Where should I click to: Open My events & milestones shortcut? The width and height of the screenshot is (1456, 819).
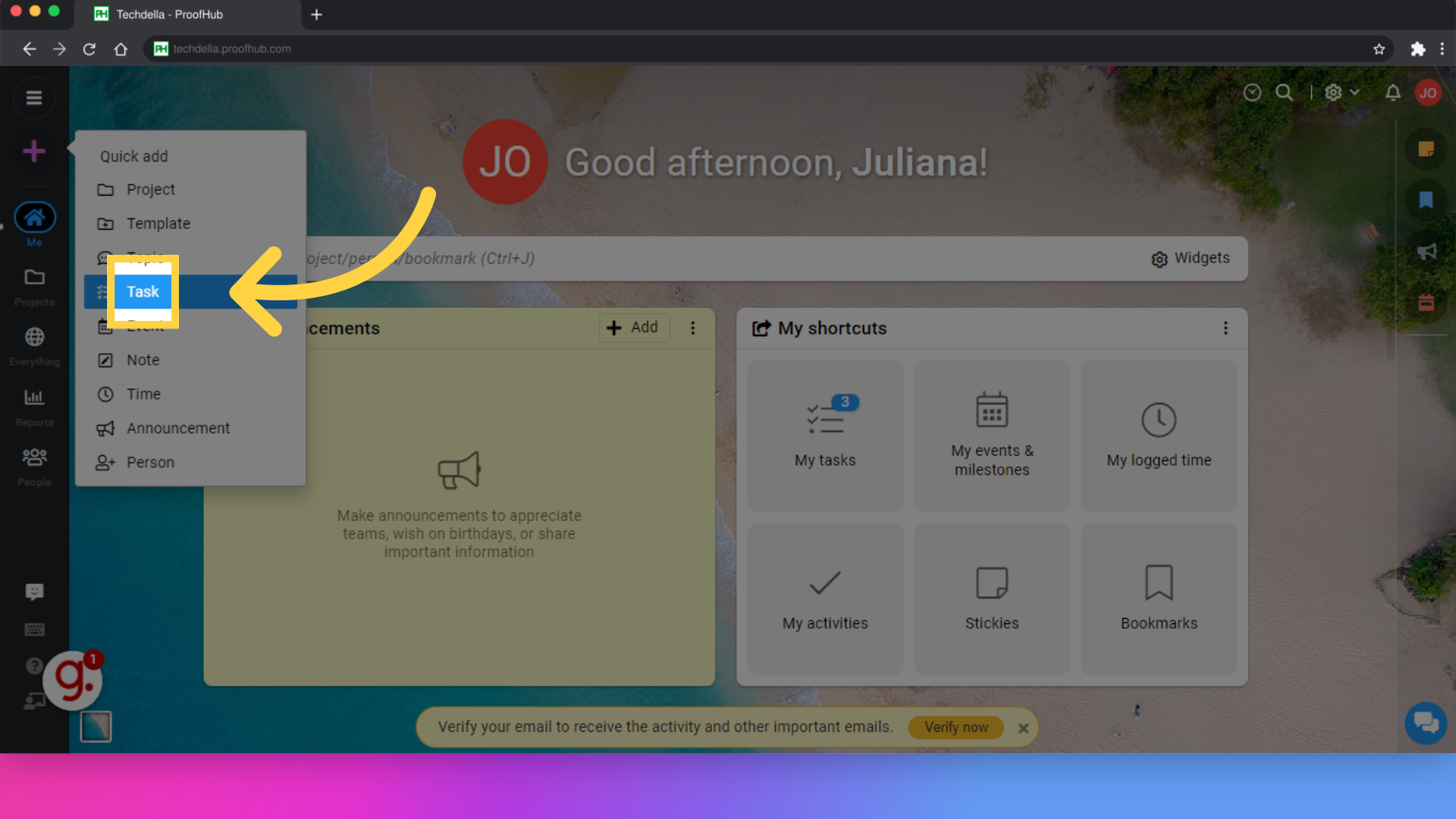coord(991,431)
